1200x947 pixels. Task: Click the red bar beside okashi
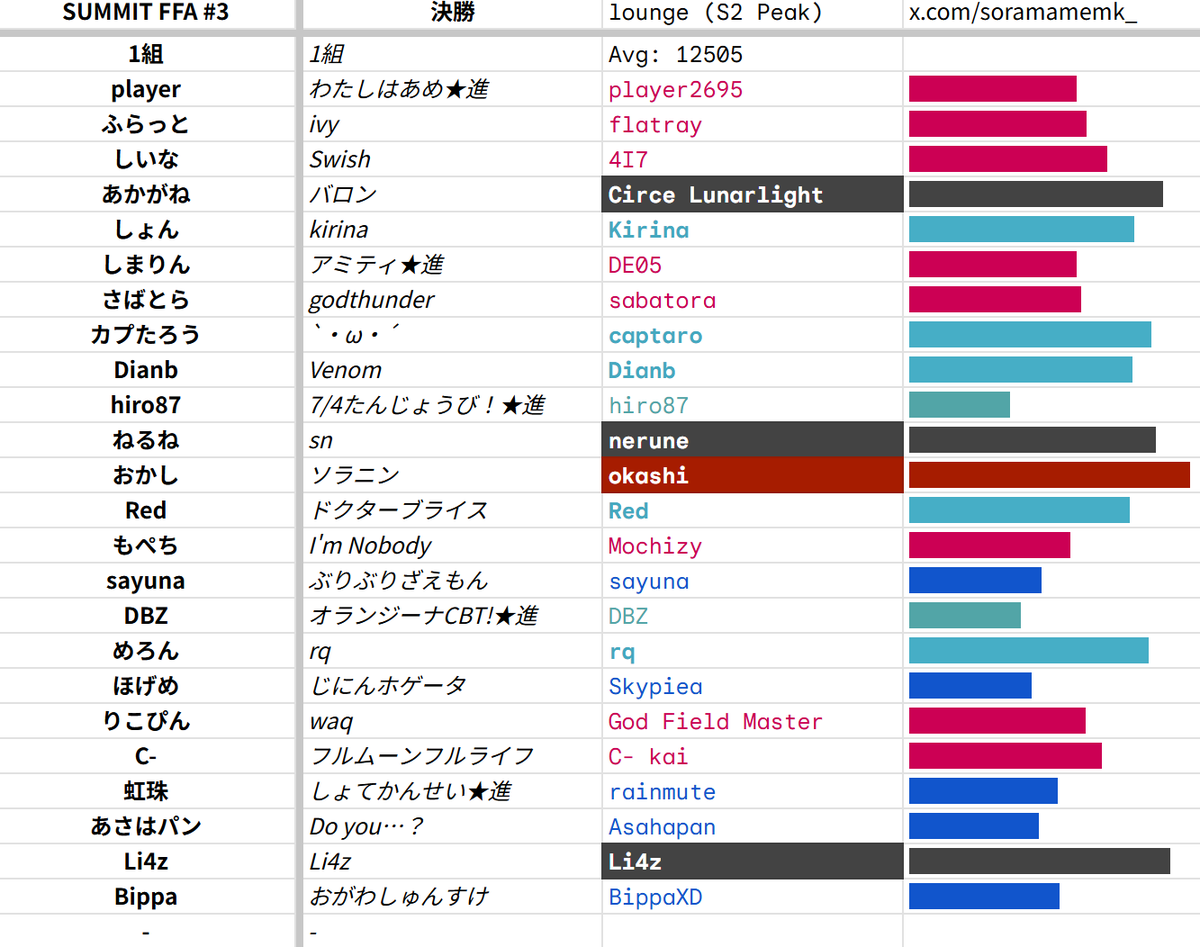click(1049, 475)
